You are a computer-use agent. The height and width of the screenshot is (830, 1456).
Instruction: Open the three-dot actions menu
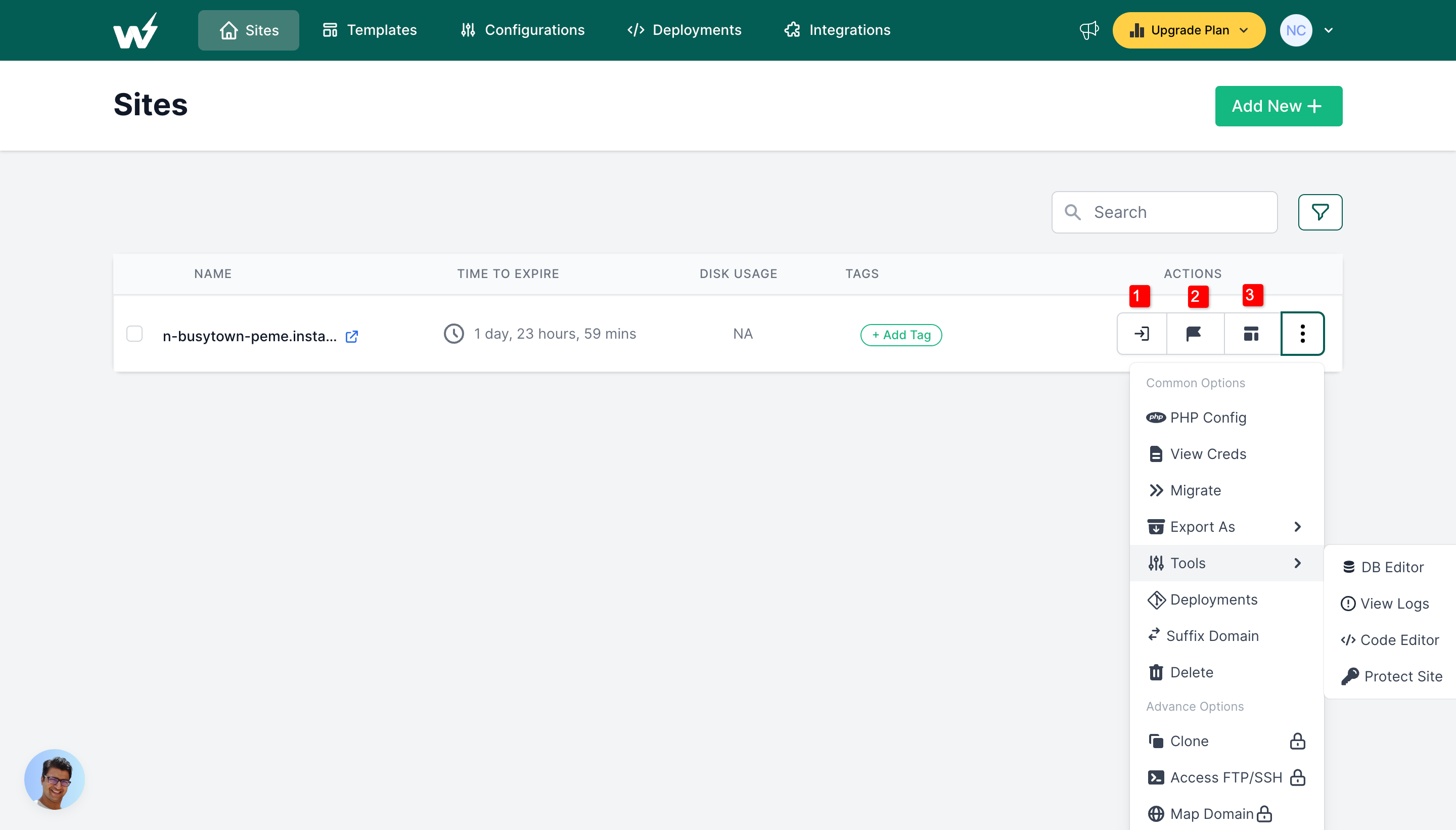coord(1302,334)
